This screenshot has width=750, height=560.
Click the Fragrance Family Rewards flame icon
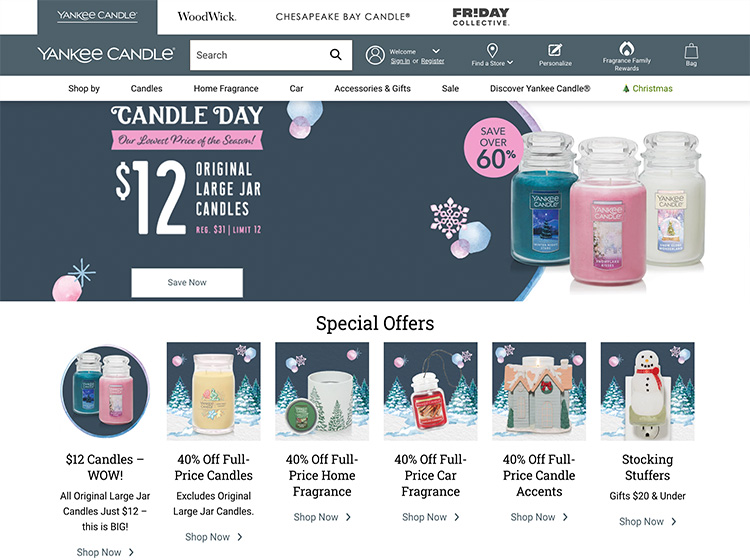coord(627,48)
